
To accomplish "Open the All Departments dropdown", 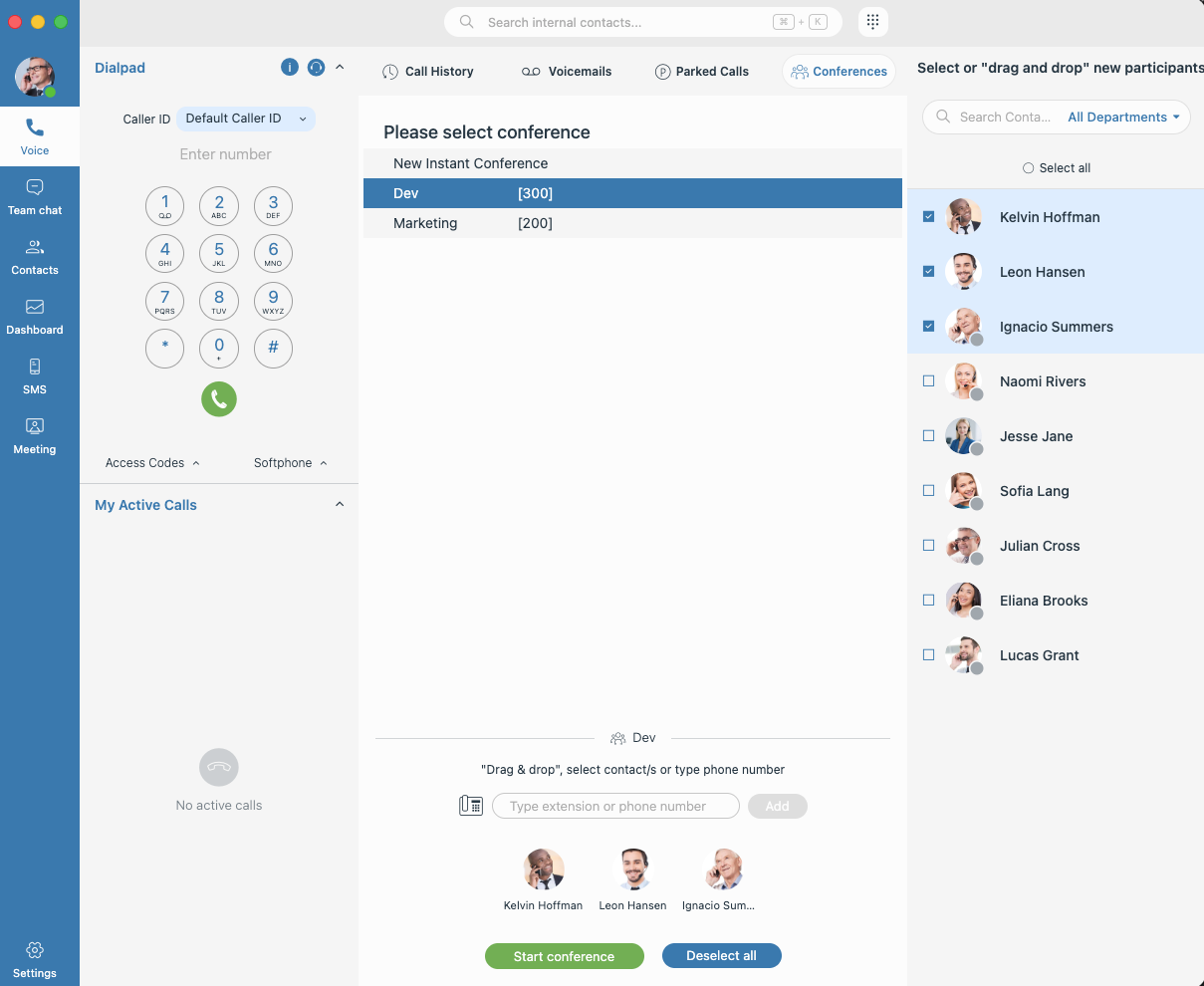I will tap(1122, 118).
